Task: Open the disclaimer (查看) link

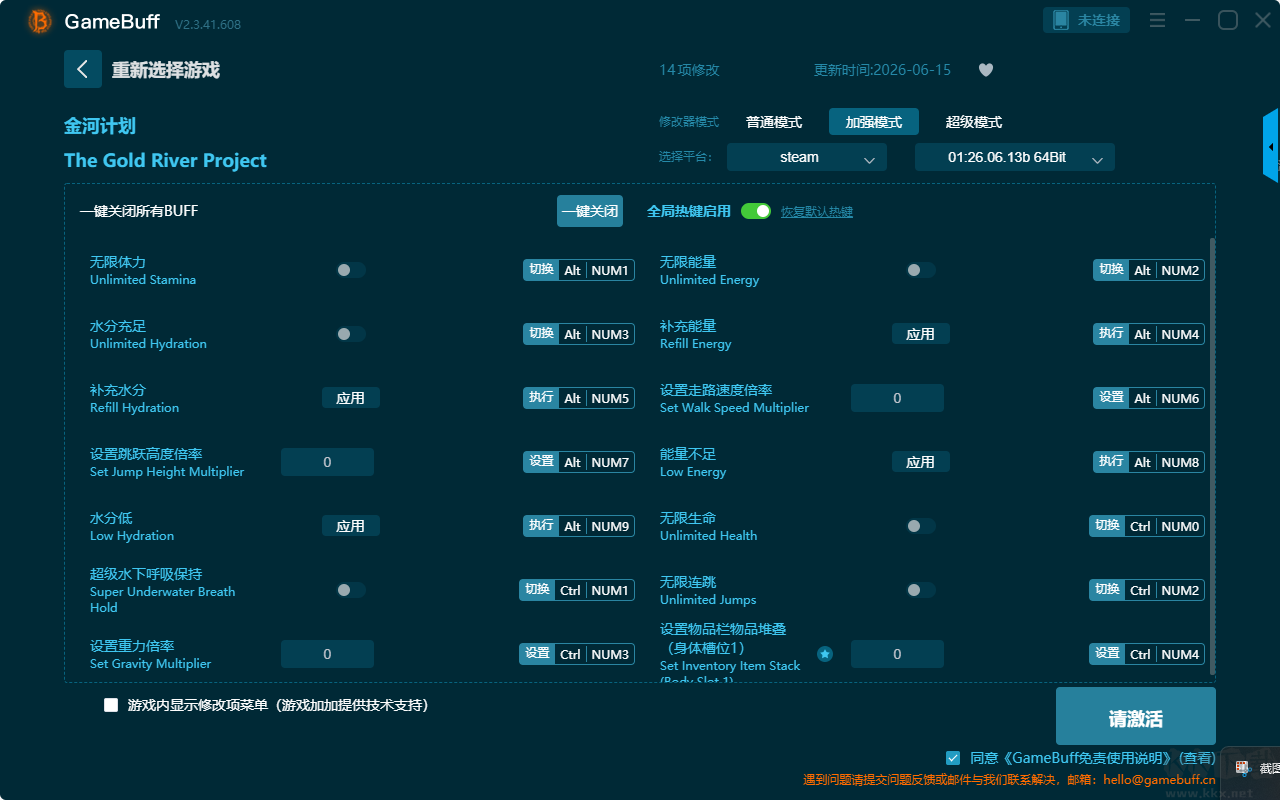Action: pos(1198,759)
